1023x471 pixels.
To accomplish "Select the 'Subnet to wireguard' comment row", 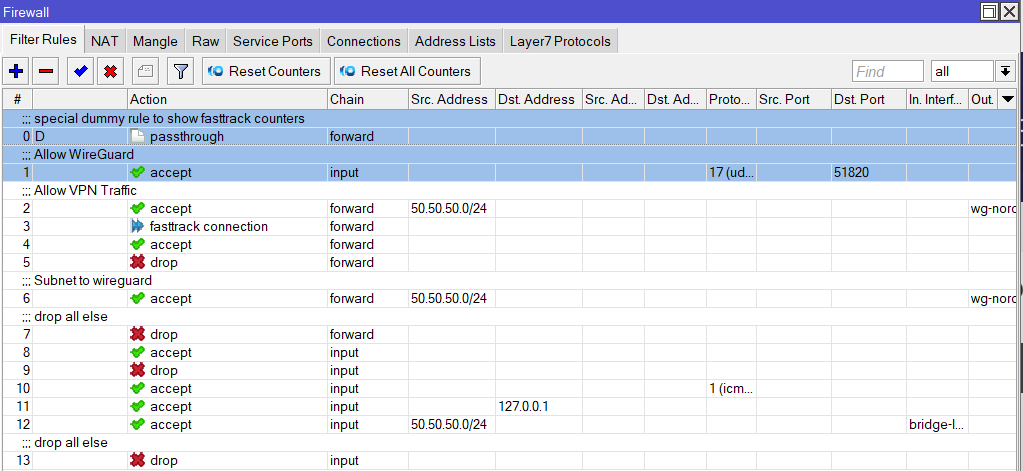I will click(x=509, y=281).
